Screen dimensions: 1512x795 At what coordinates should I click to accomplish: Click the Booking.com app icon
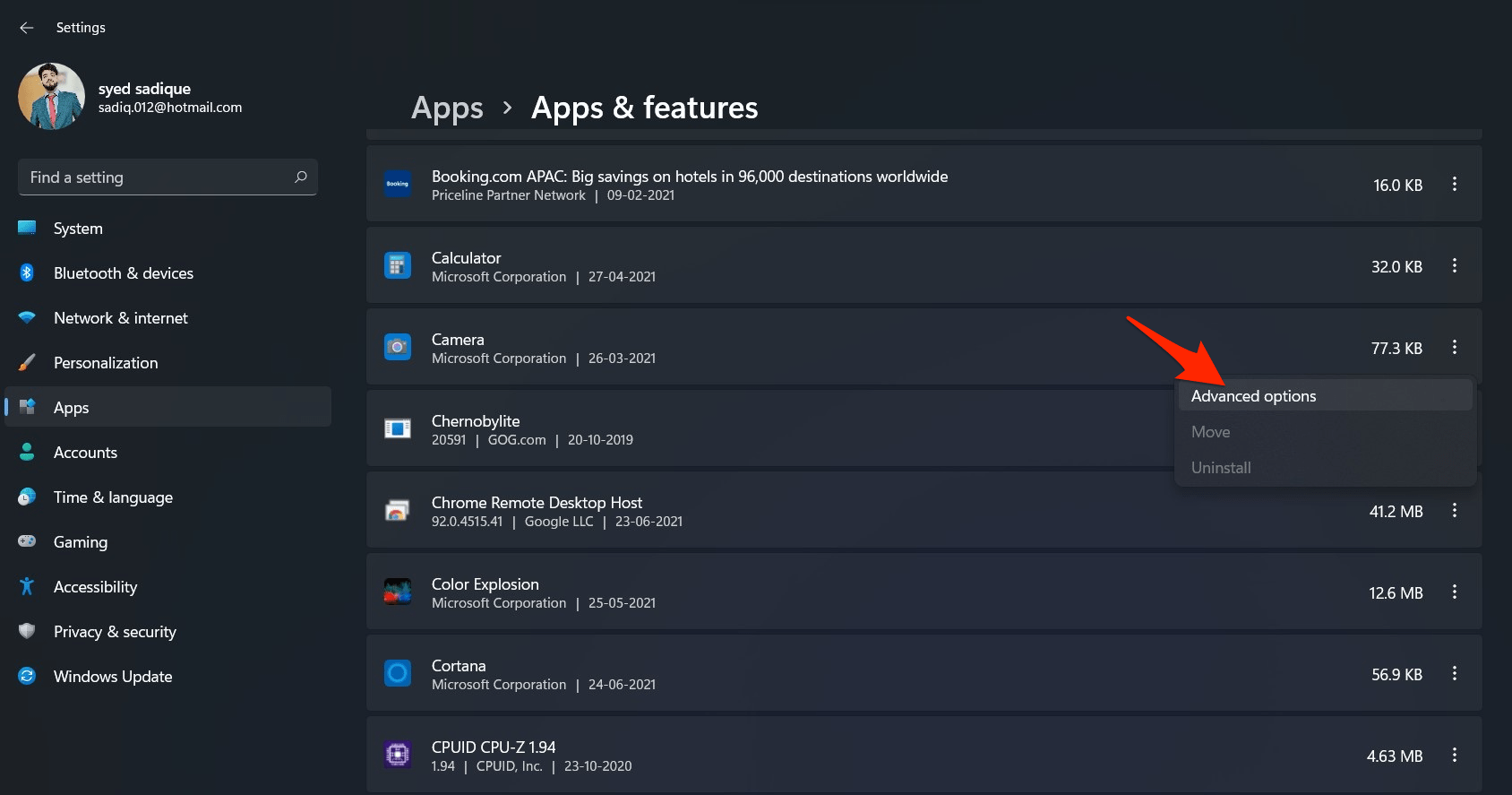398,184
